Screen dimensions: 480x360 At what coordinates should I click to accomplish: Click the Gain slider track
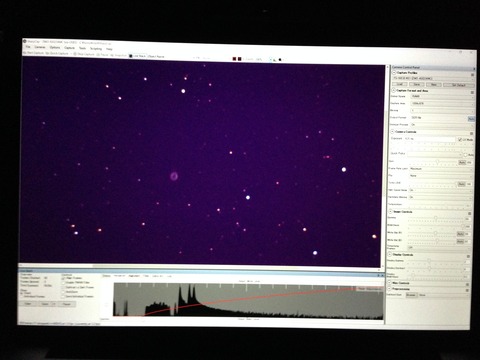432,162
